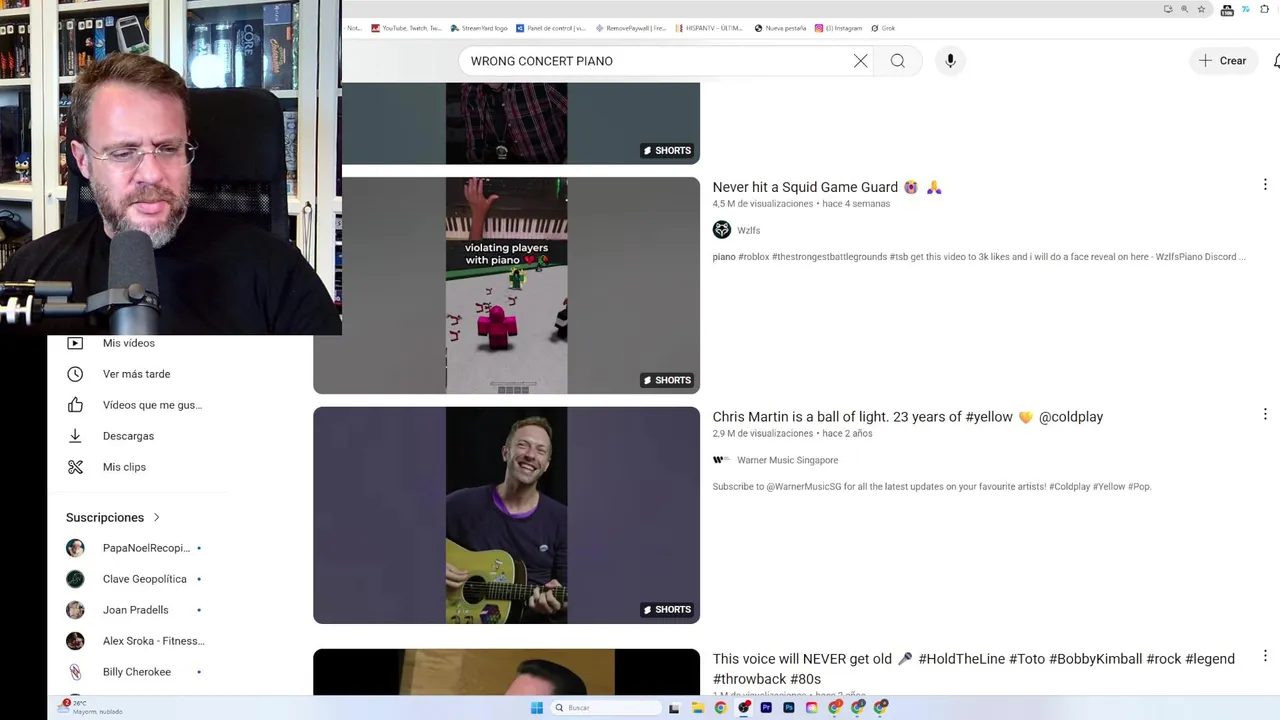Open the Grok bookmark

click(883, 28)
